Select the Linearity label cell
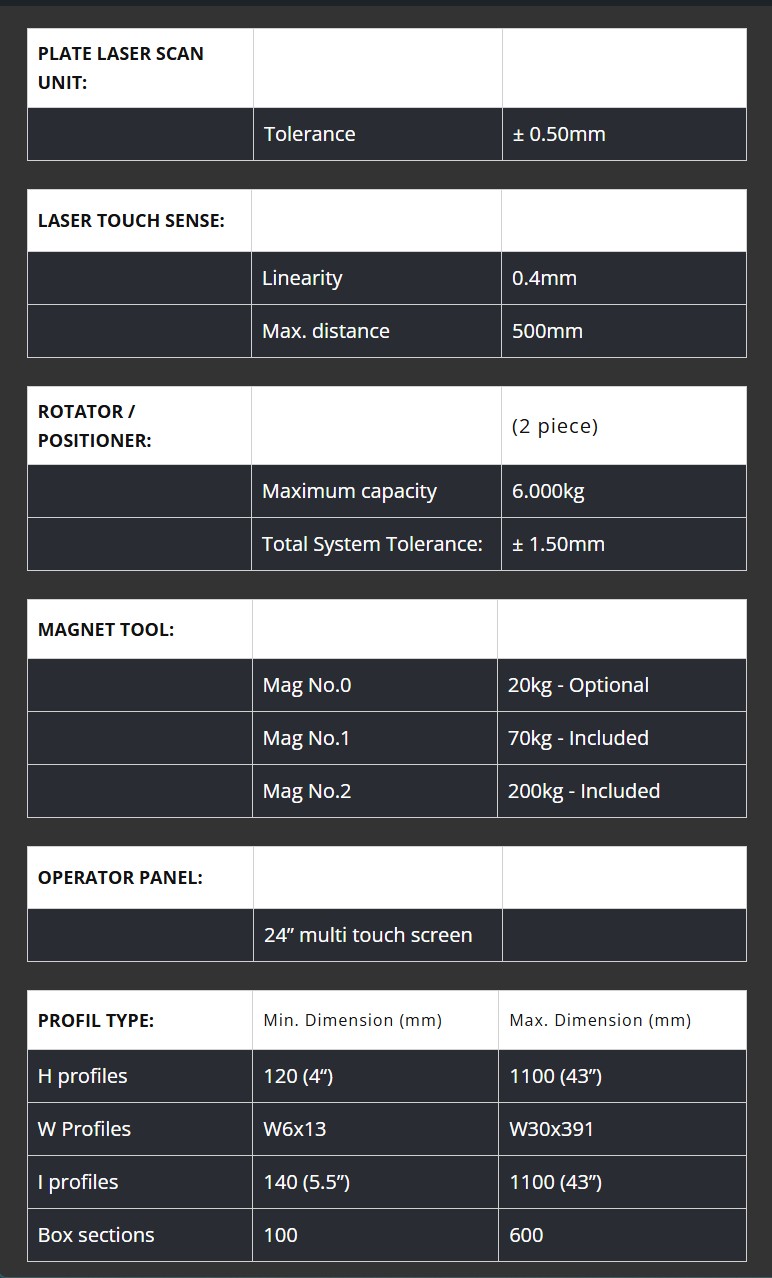 point(302,278)
